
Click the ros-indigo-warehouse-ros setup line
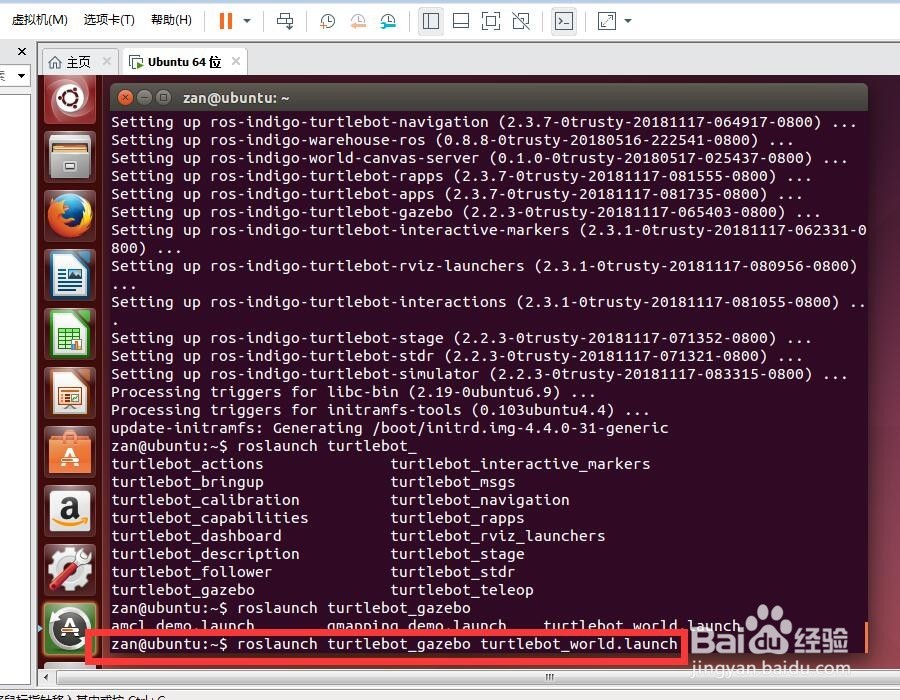pyautogui.click(x=452, y=140)
